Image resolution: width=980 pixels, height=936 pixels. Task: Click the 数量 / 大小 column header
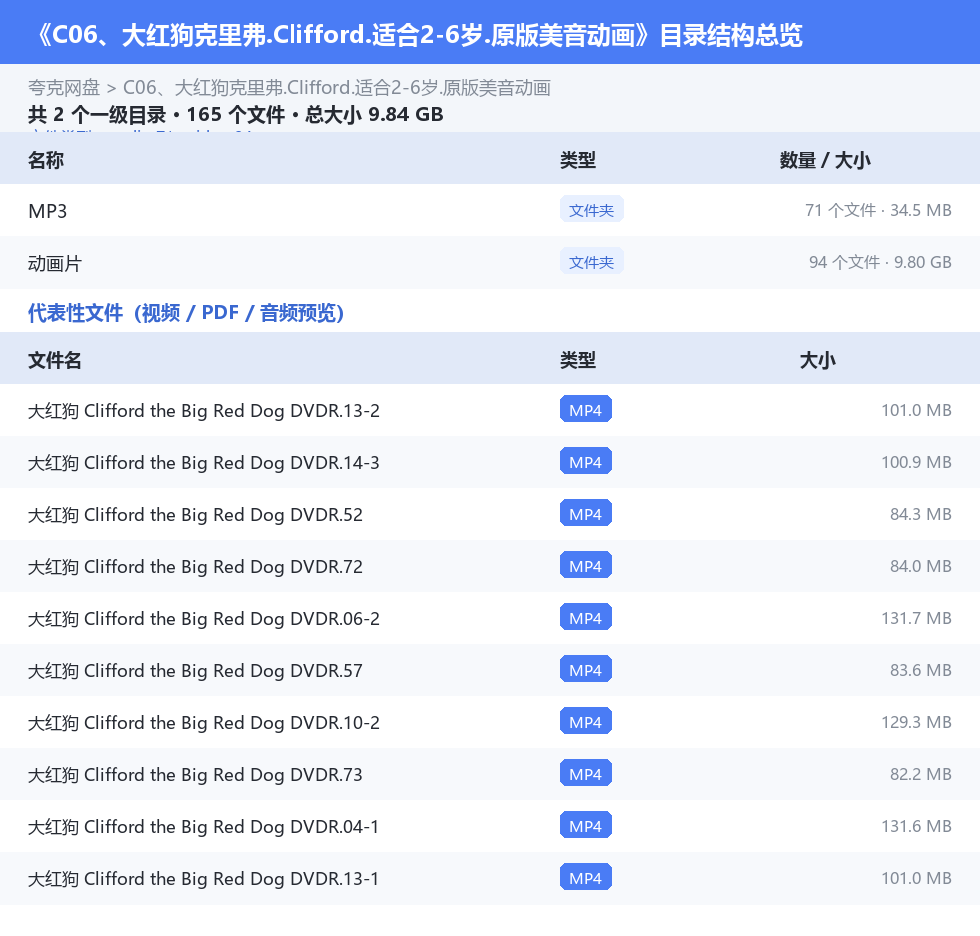(x=825, y=160)
